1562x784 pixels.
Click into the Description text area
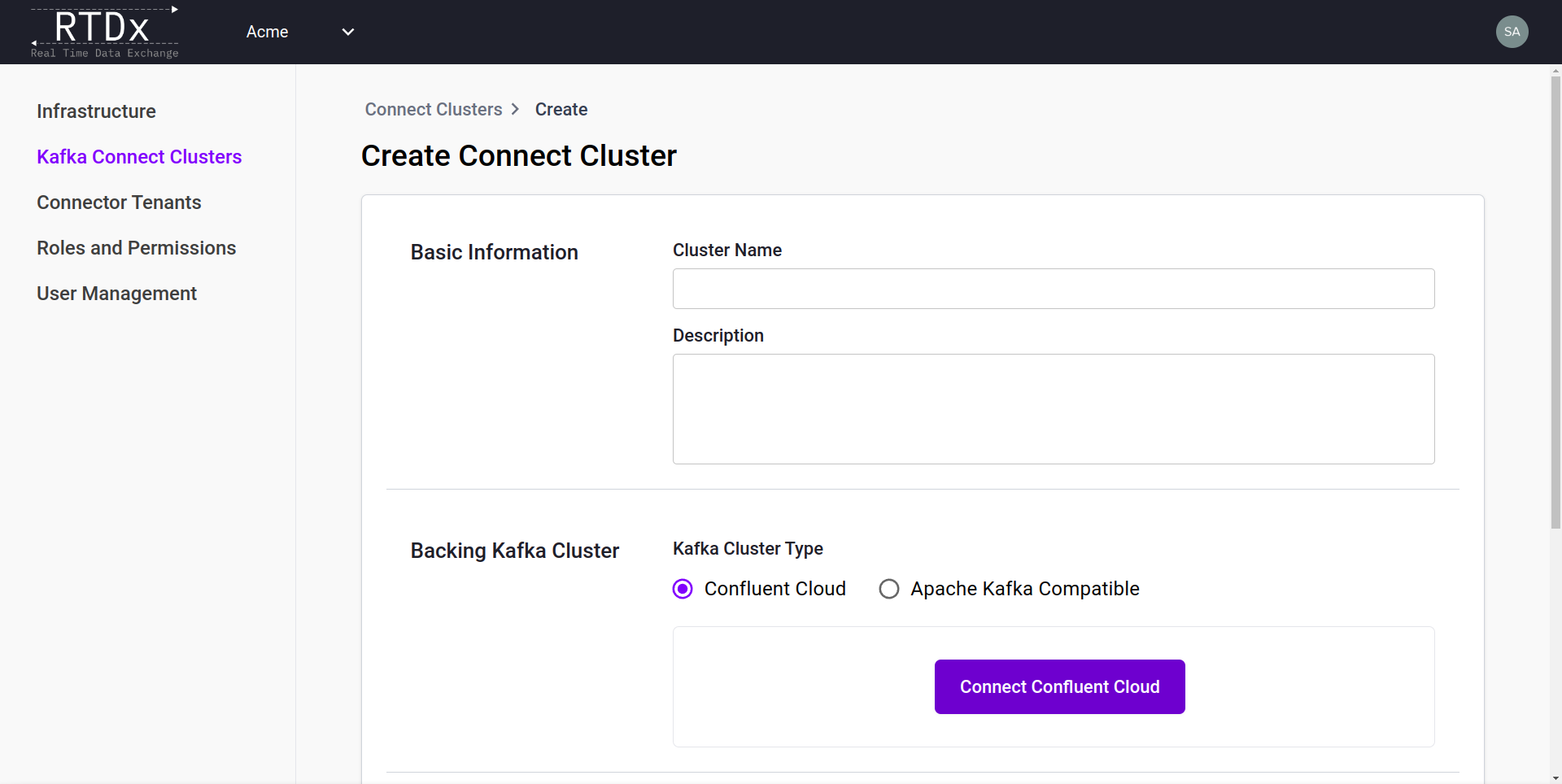click(x=1053, y=408)
